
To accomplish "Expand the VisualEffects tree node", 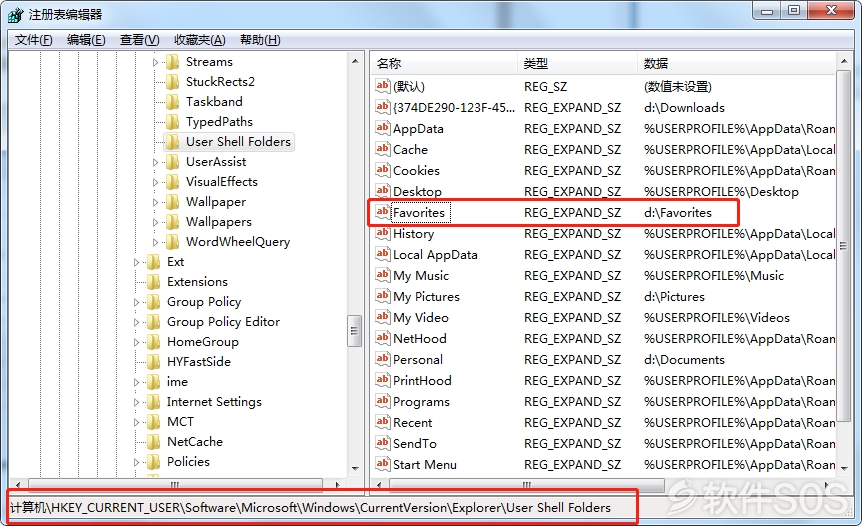I will click(155, 182).
